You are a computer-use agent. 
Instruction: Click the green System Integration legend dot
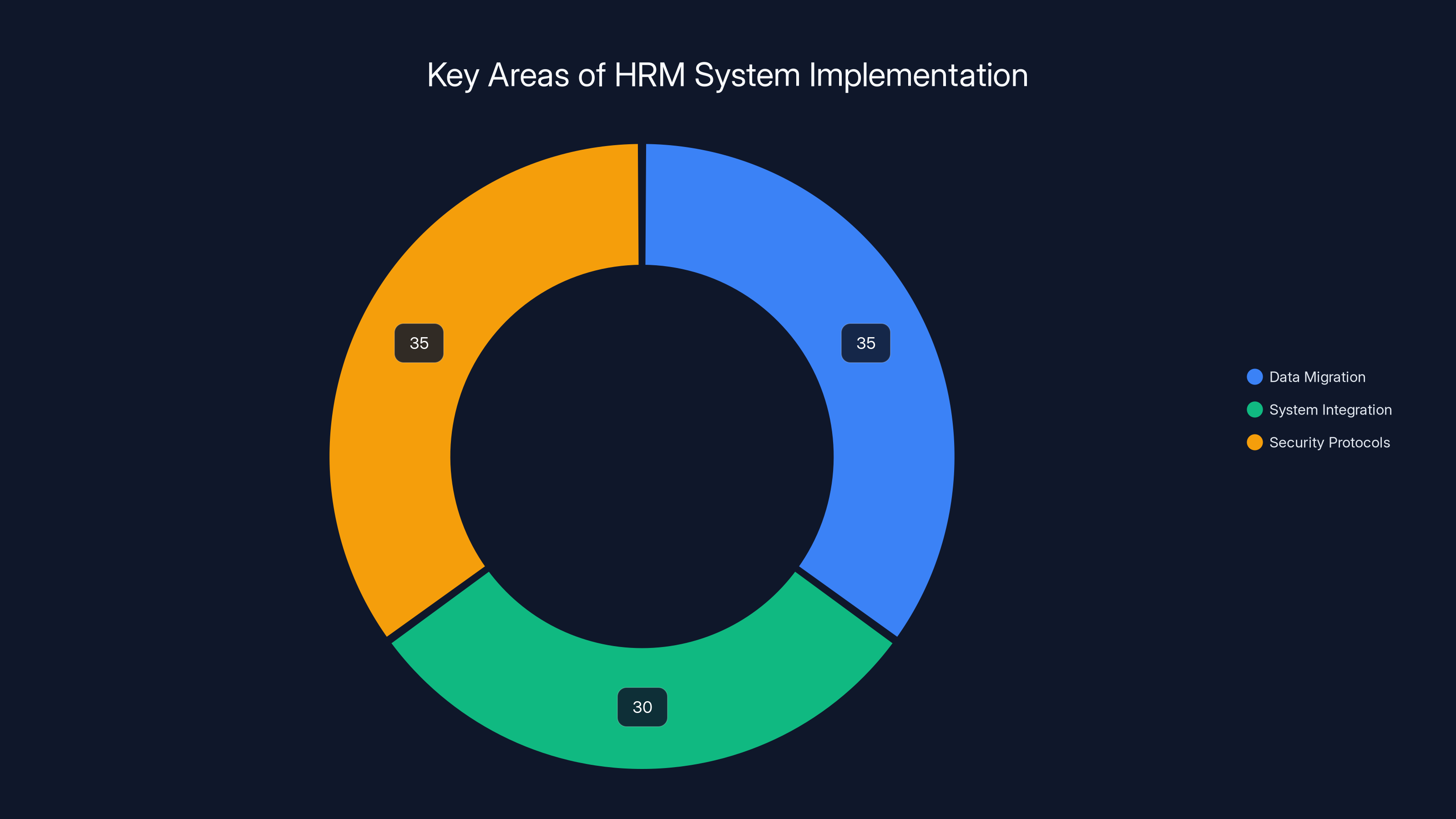[1254, 410]
